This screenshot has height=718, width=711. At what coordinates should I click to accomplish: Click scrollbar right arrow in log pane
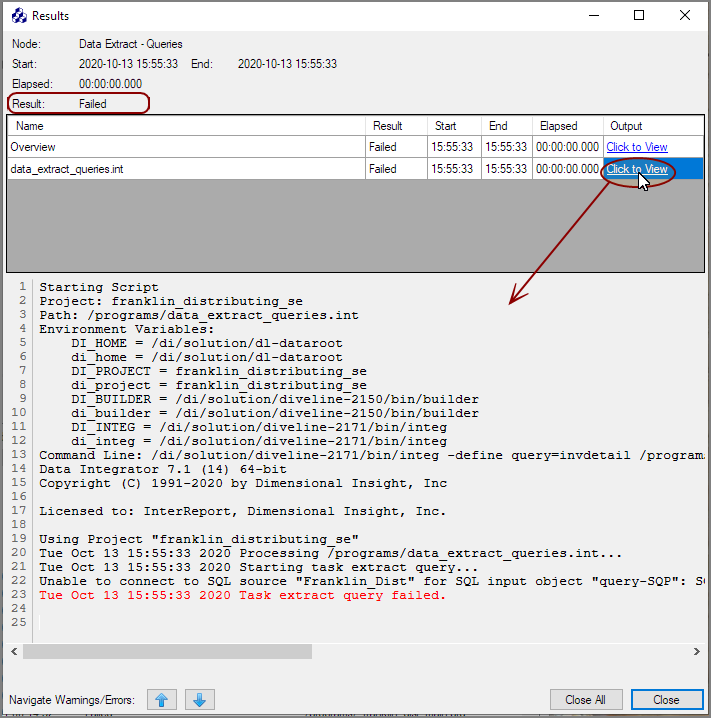696,651
